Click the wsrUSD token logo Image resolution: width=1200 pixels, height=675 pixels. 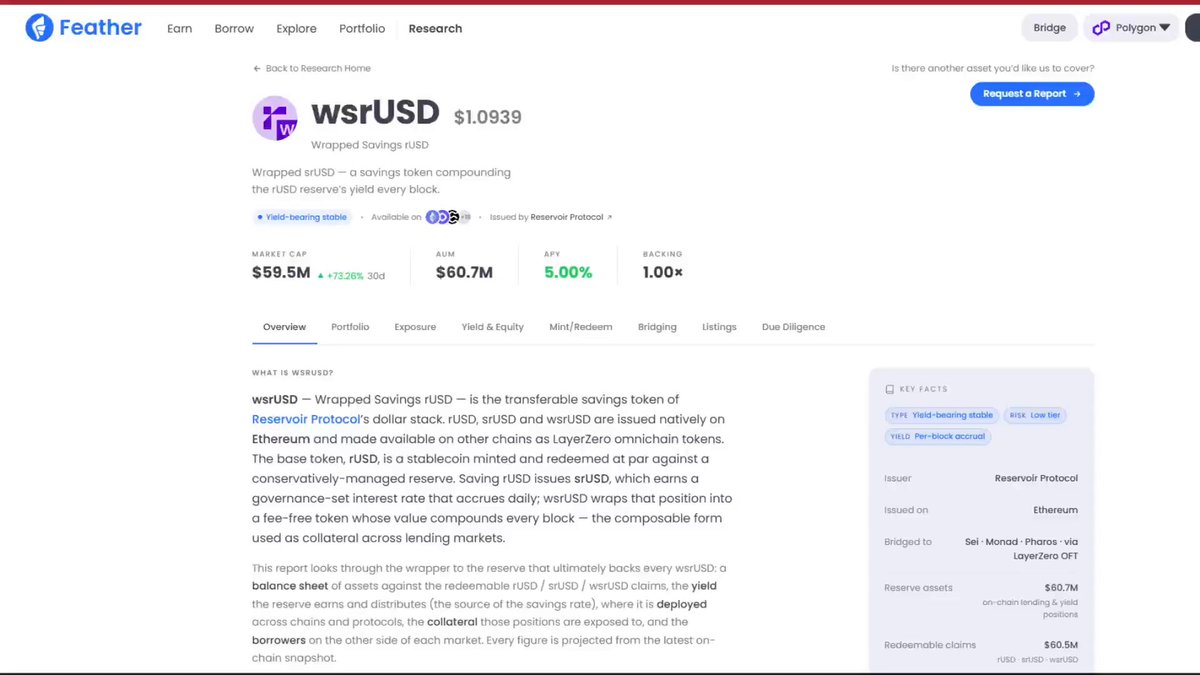coord(275,118)
